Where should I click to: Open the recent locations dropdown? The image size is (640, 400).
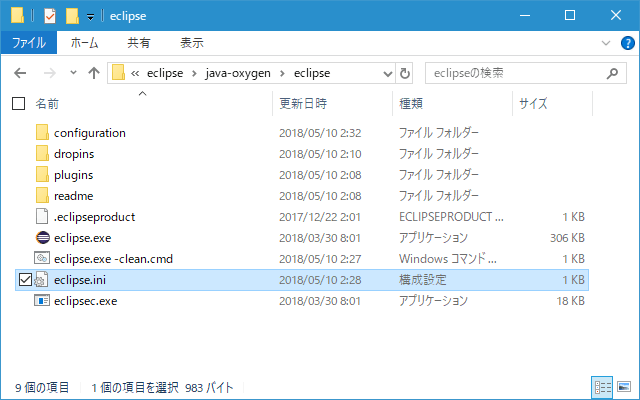tap(73, 73)
